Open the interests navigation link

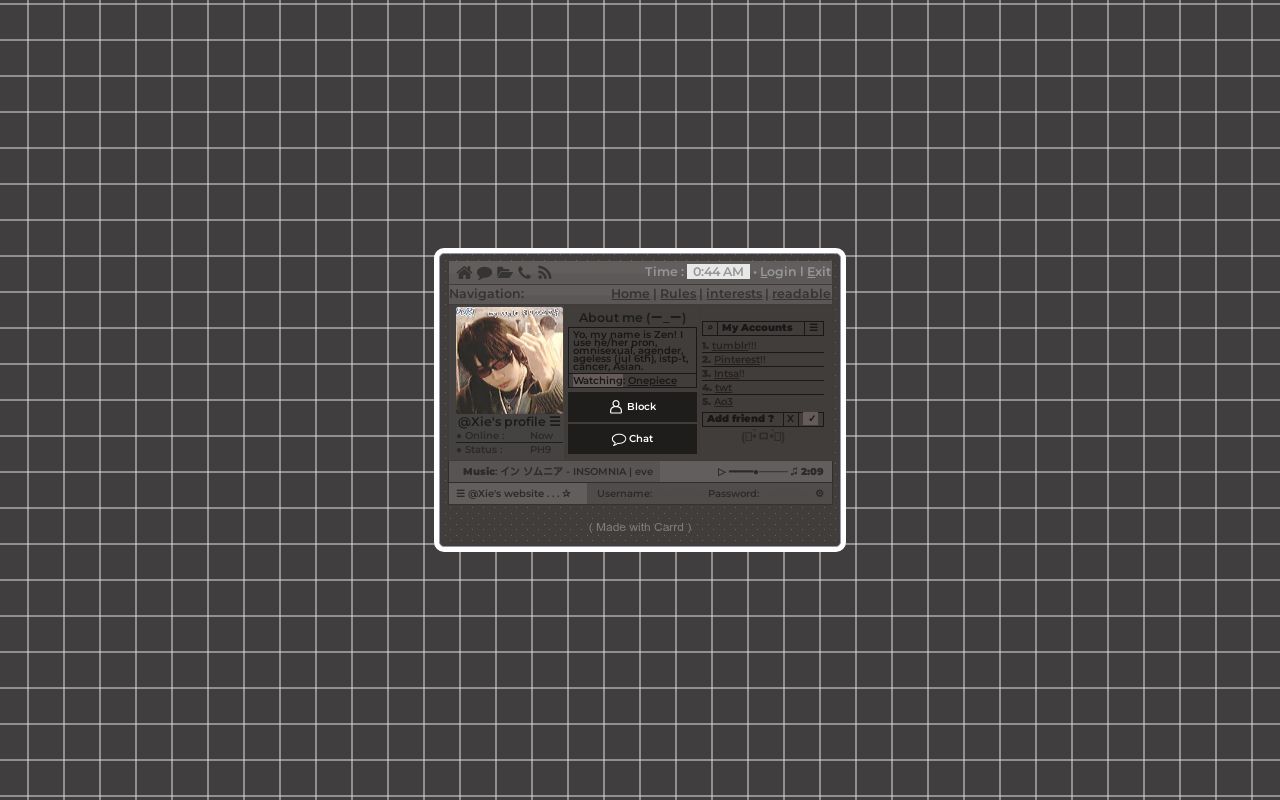point(733,293)
